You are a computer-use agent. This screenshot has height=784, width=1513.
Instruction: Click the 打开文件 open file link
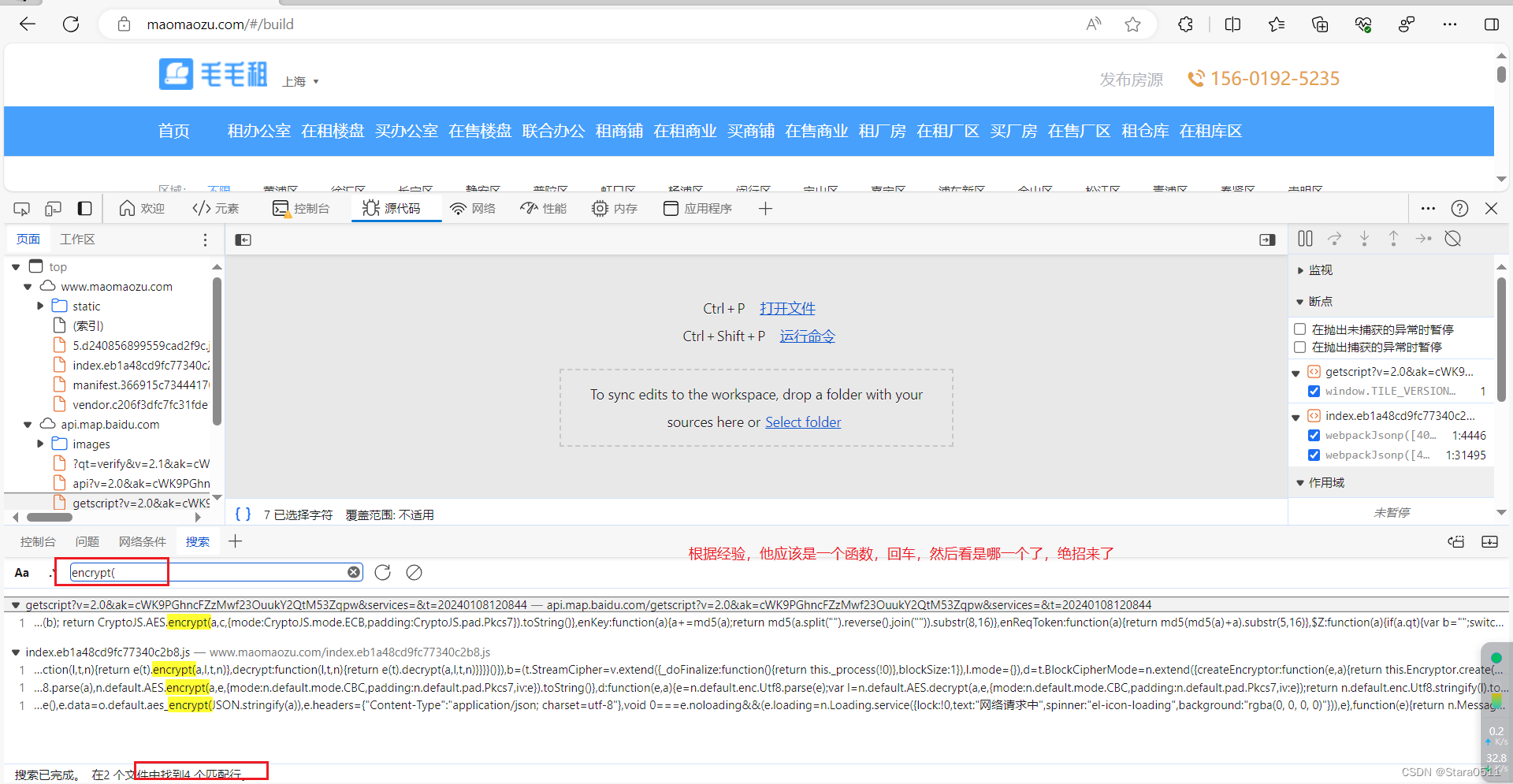click(x=787, y=309)
